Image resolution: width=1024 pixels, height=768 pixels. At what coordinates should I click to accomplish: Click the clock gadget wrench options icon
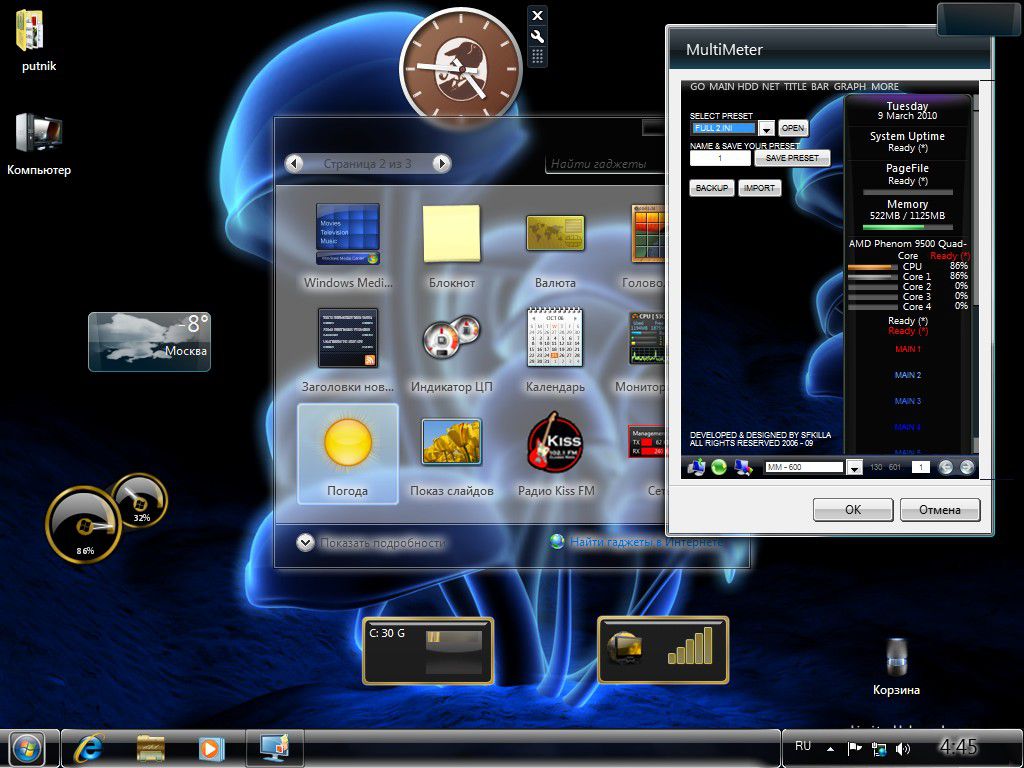point(537,35)
